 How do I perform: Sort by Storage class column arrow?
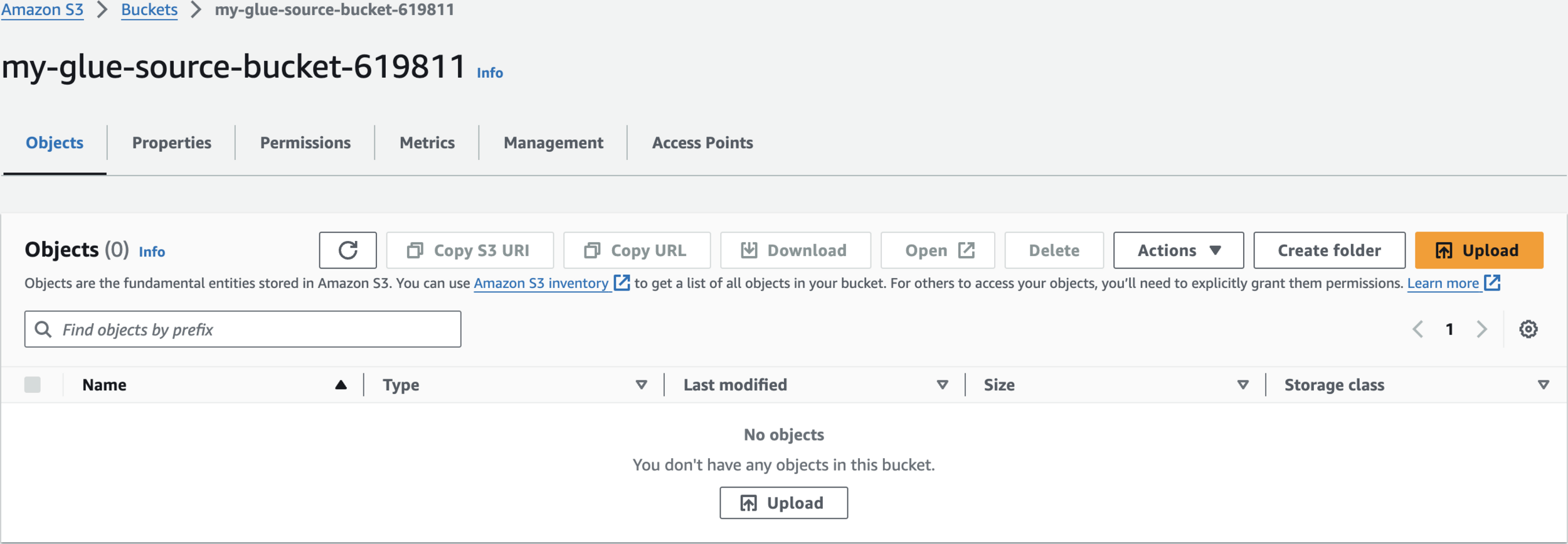tap(1544, 385)
